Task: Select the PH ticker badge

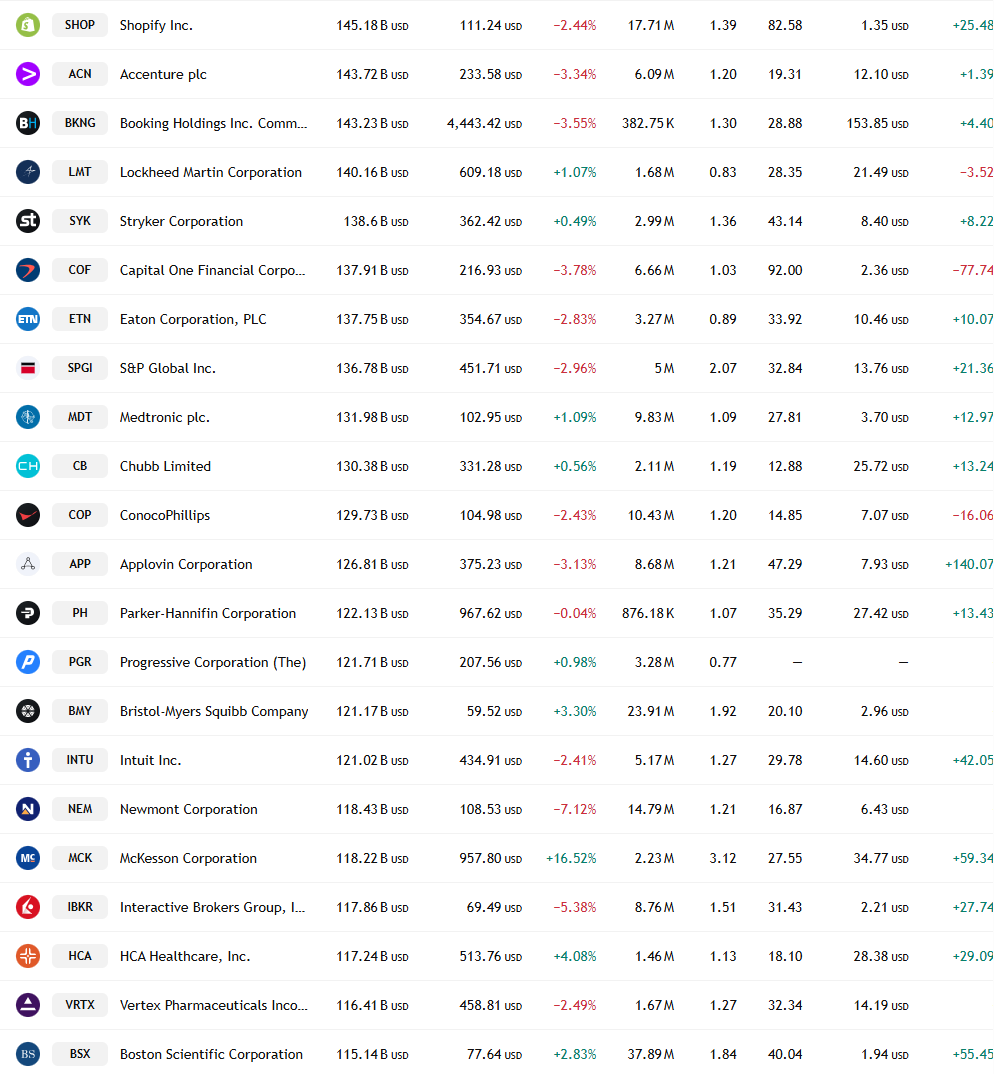Action: click(x=79, y=613)
